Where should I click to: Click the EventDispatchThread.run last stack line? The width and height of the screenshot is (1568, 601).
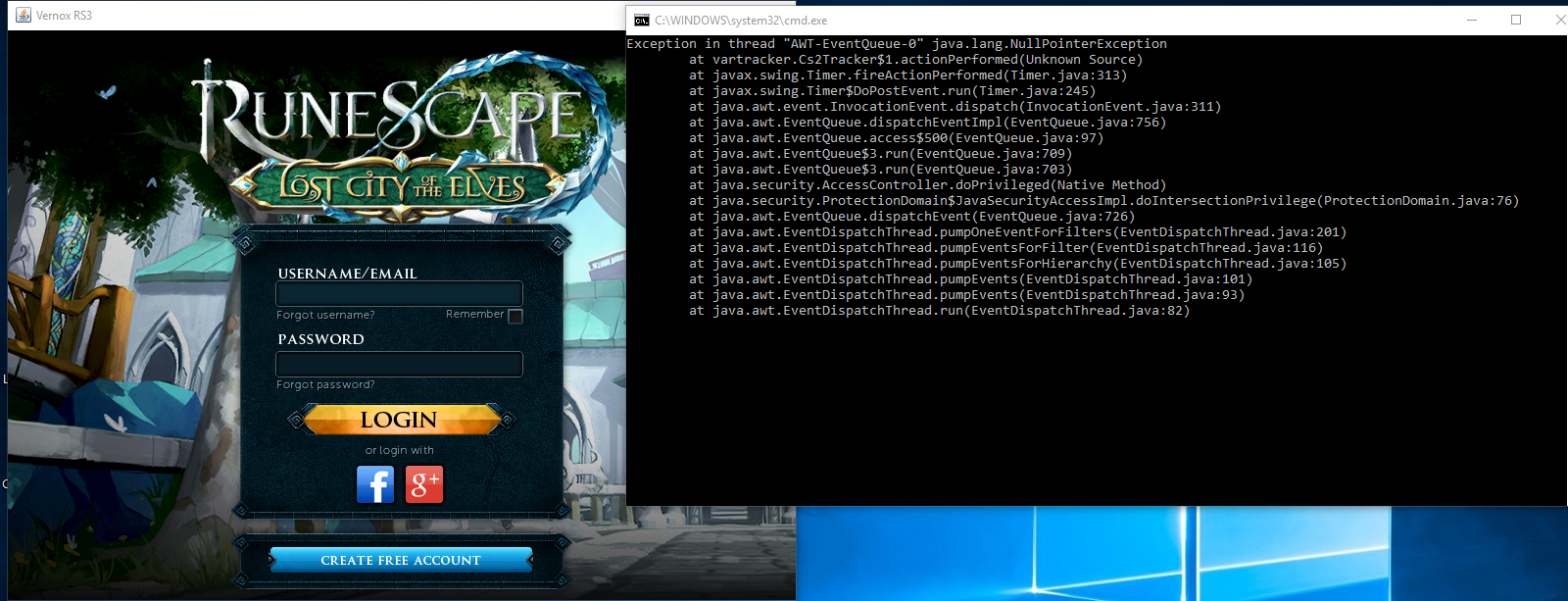pyautogui.click(x=939, y=311)
